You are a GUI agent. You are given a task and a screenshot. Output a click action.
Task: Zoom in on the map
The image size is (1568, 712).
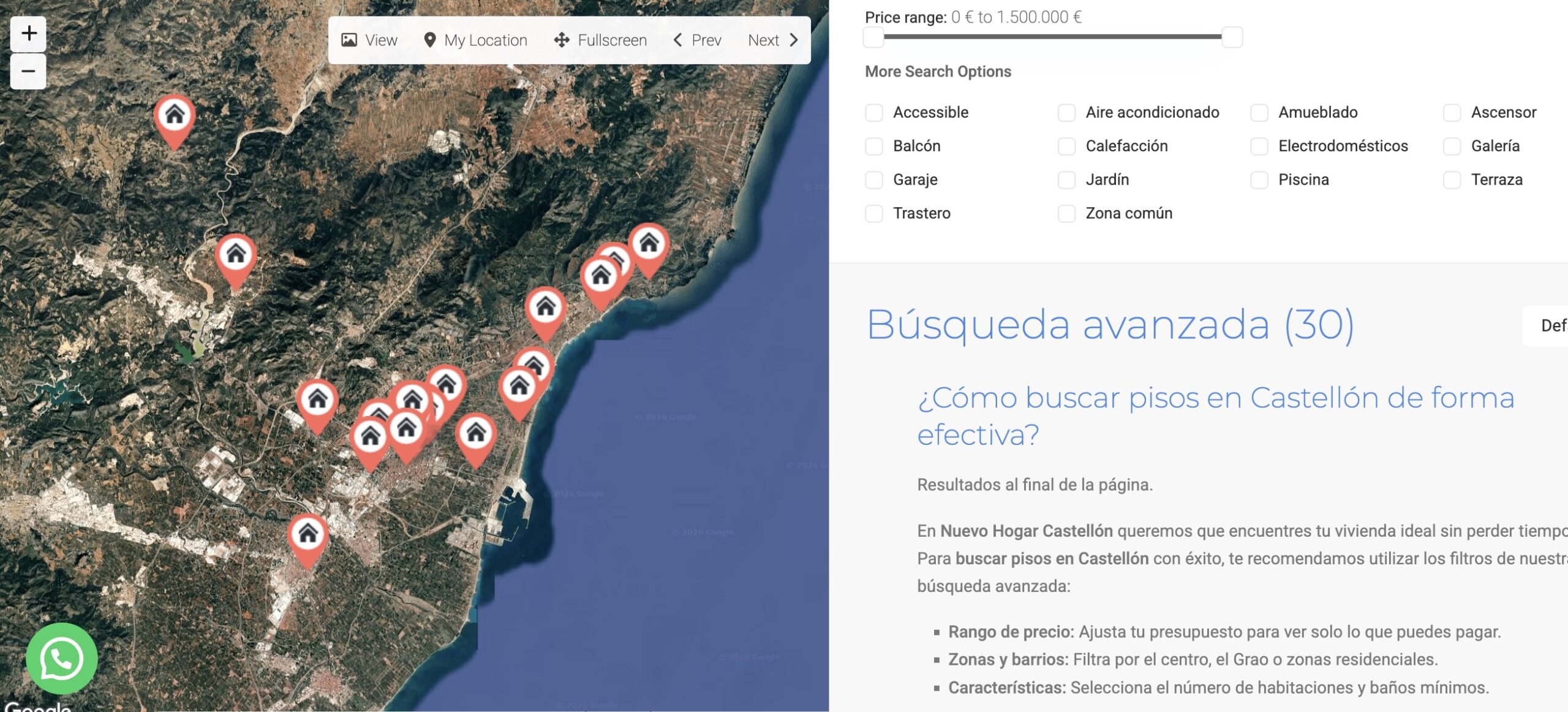28,34
